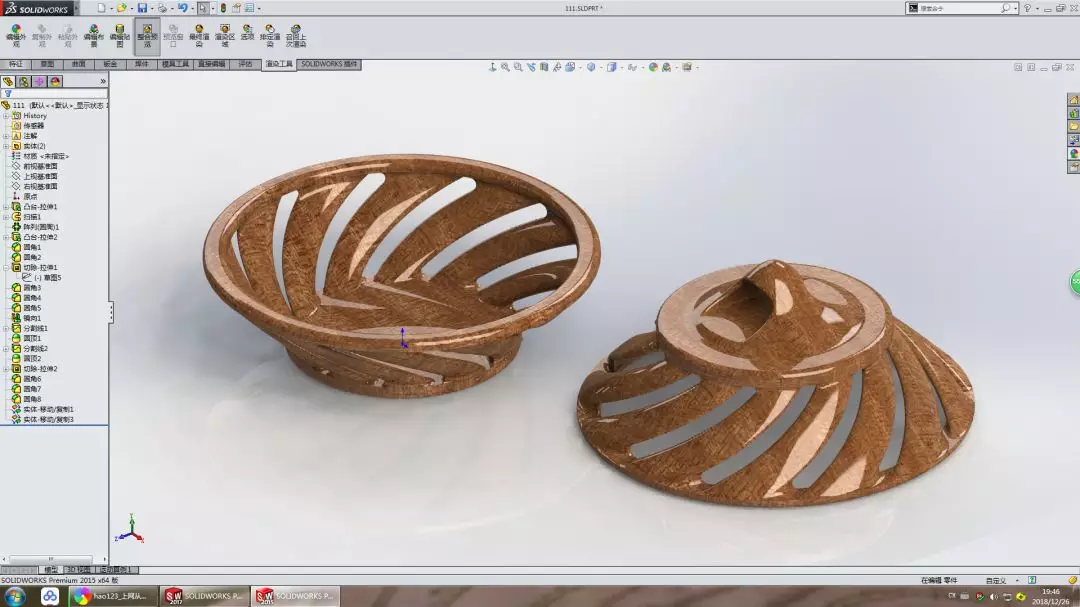
Task: Open dropdown arrow next to Save icon
Action: point(152,9)
